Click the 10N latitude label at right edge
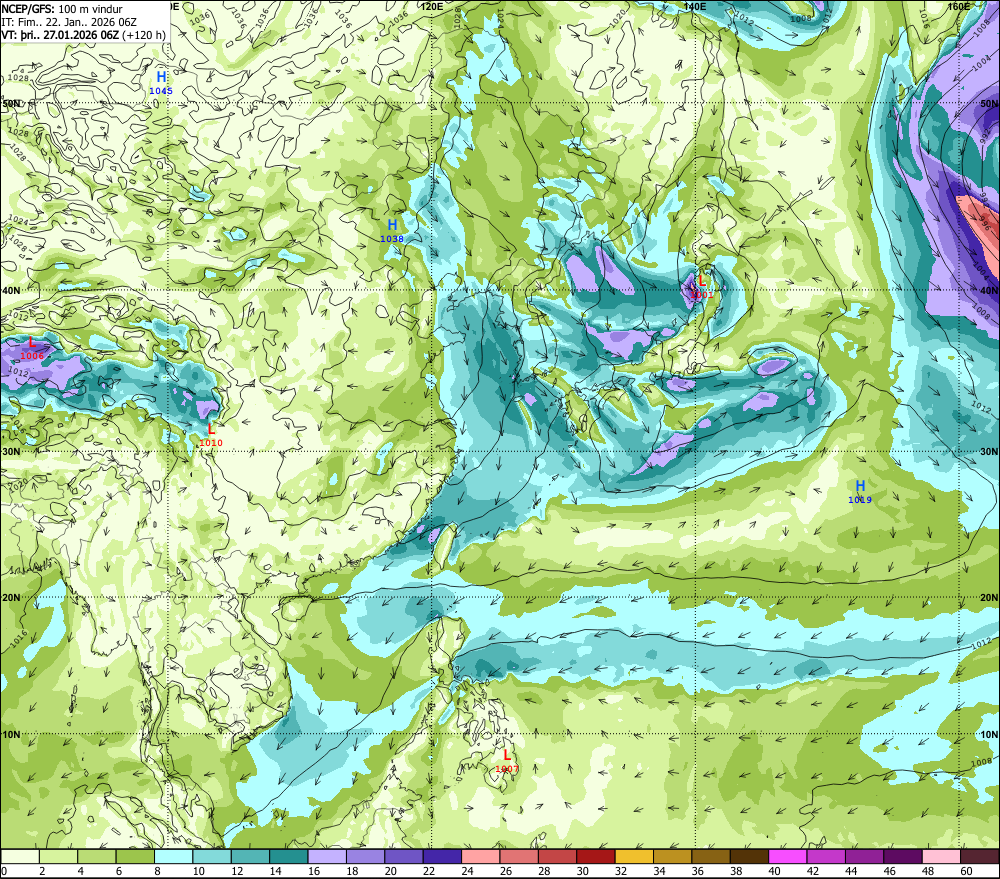Image resolution: width=1000 pixels, height=879 pixels. coord(989,735)
